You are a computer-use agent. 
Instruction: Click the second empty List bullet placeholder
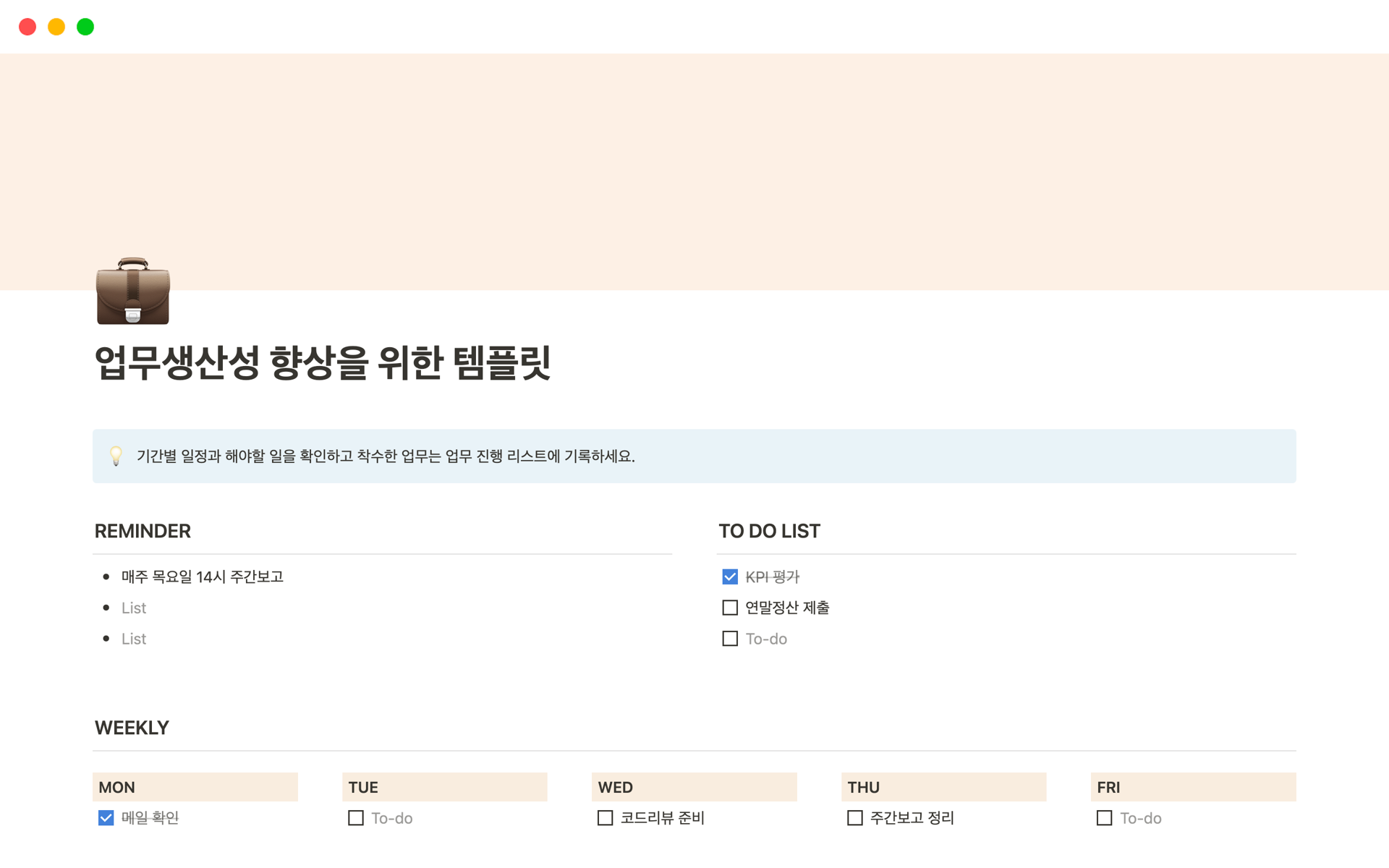[x=134, y=639]
